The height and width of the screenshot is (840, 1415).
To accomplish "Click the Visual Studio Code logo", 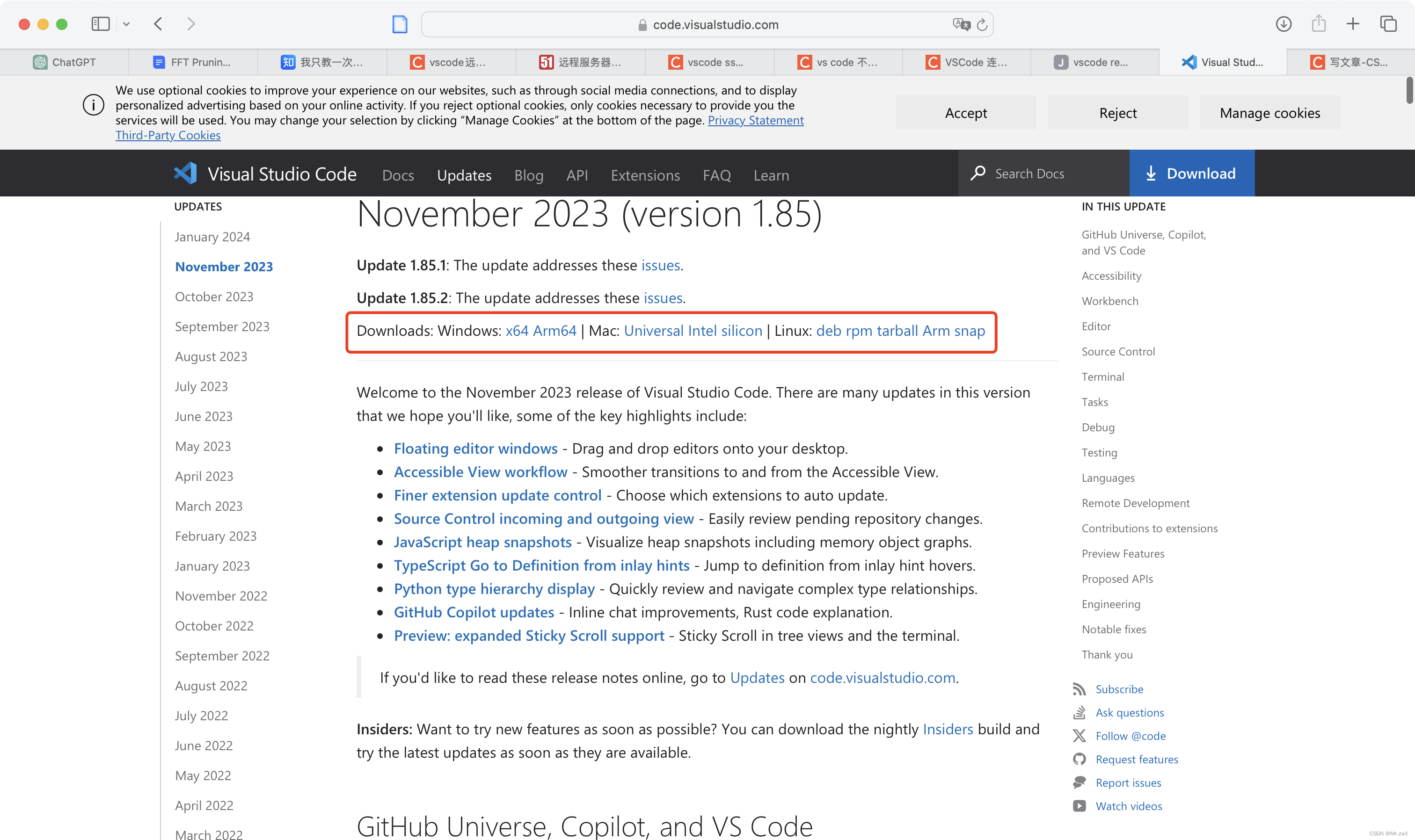I will (x=185, y=174).
